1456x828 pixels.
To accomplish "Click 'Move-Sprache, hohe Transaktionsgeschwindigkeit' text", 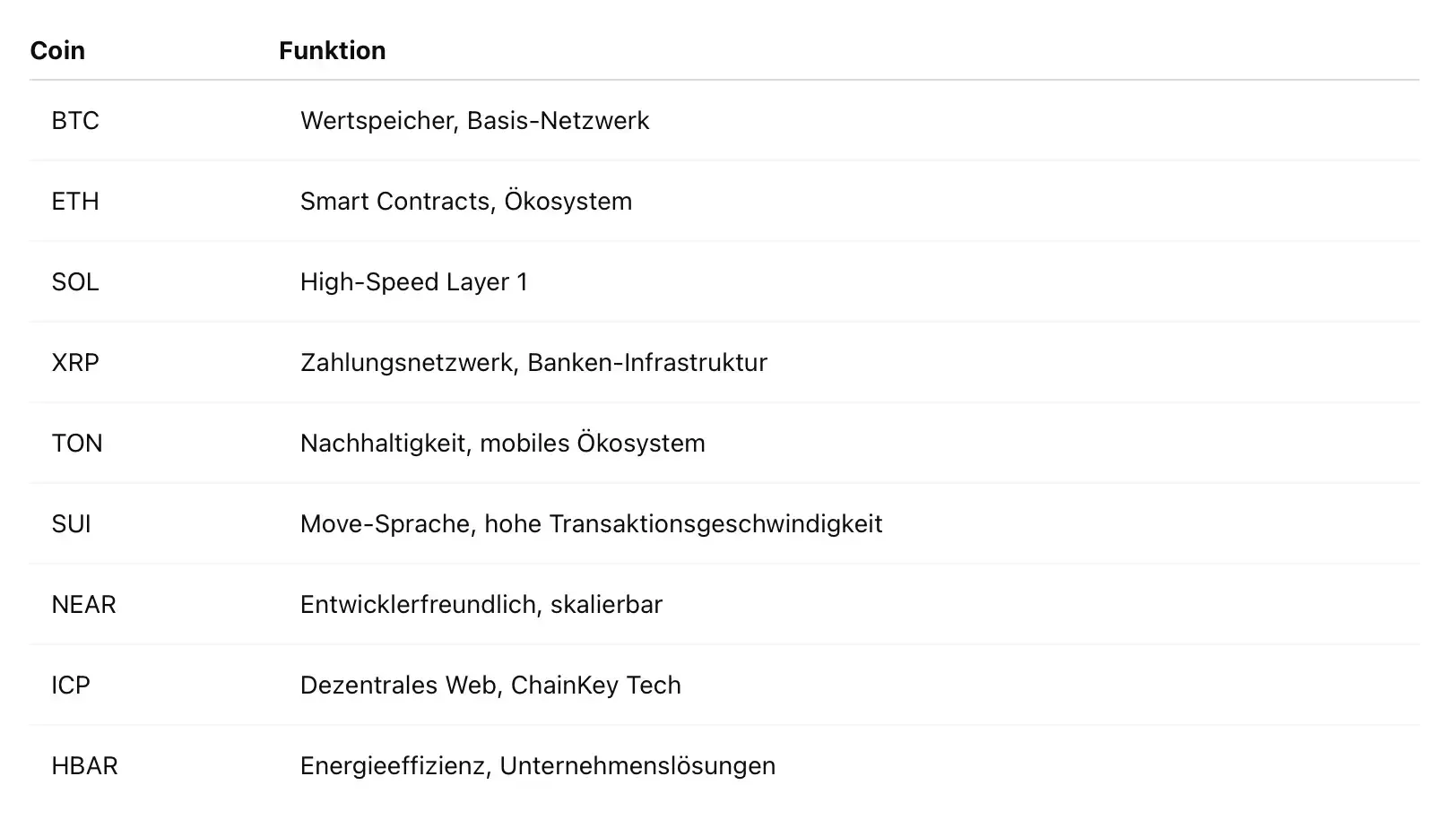I will coord(592,523).
